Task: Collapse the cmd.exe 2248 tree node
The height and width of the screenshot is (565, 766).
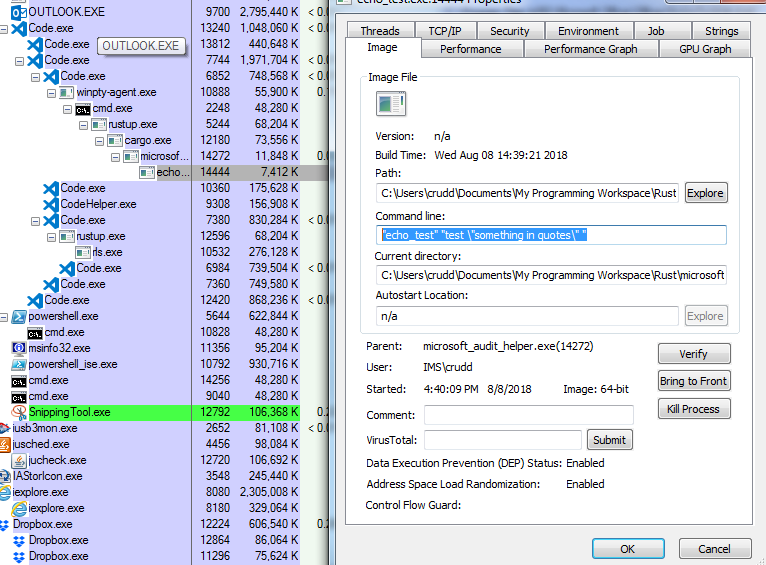Action: click(67, 109)
